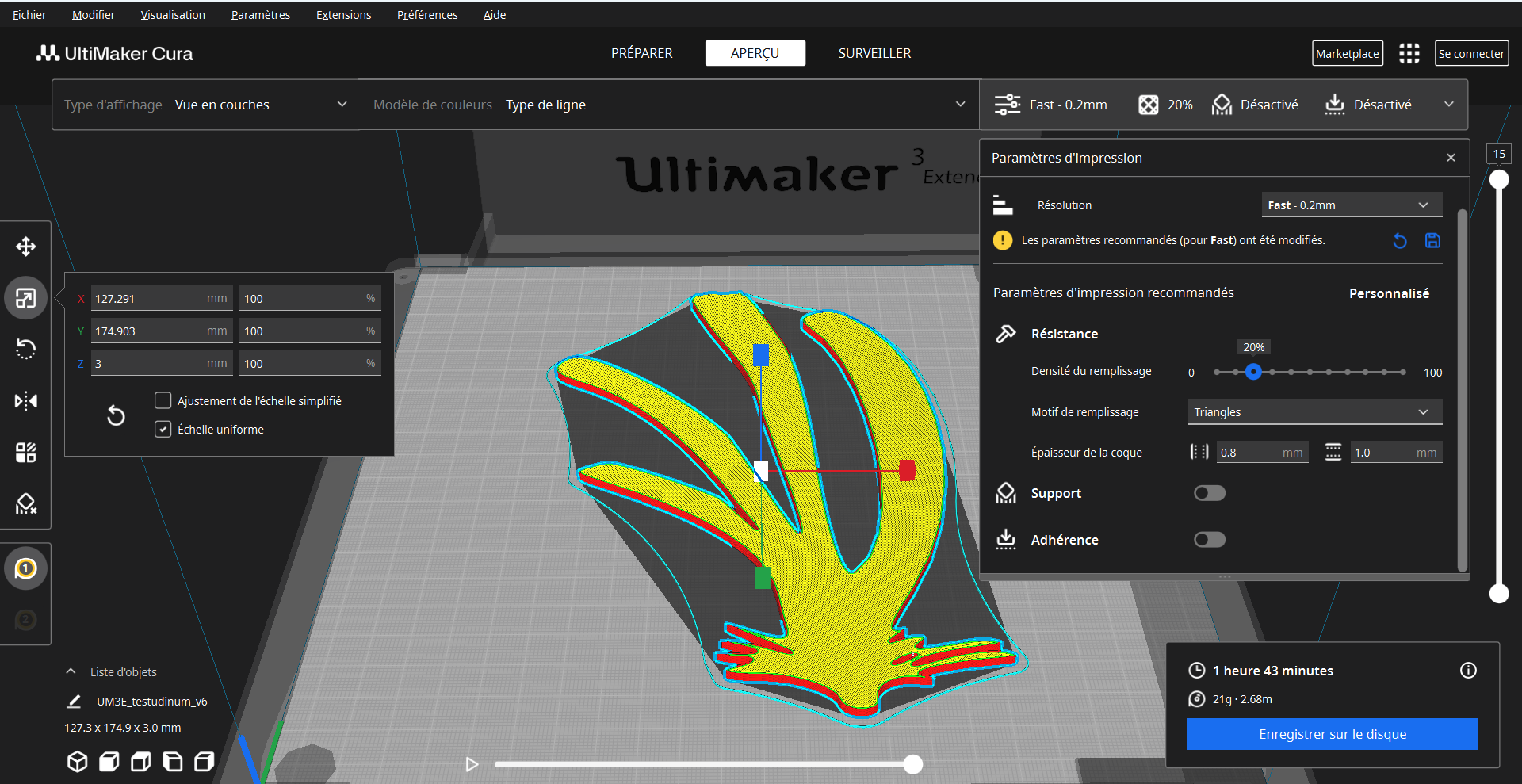
Task: Click the warning icon for modified settings
Action: tap(1003, 240)
